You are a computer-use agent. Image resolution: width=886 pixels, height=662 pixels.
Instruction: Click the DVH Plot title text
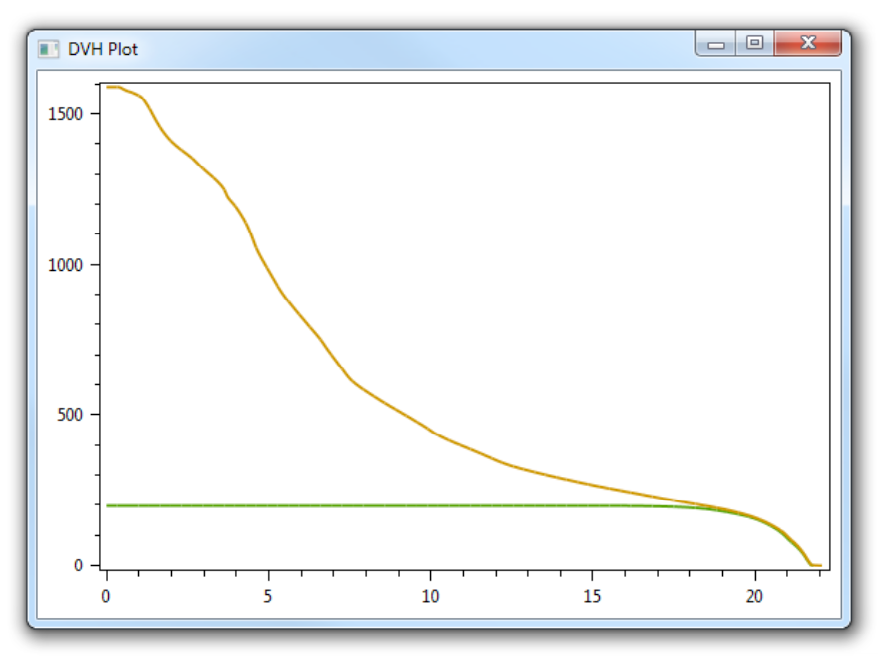click(x=103, y=50)
